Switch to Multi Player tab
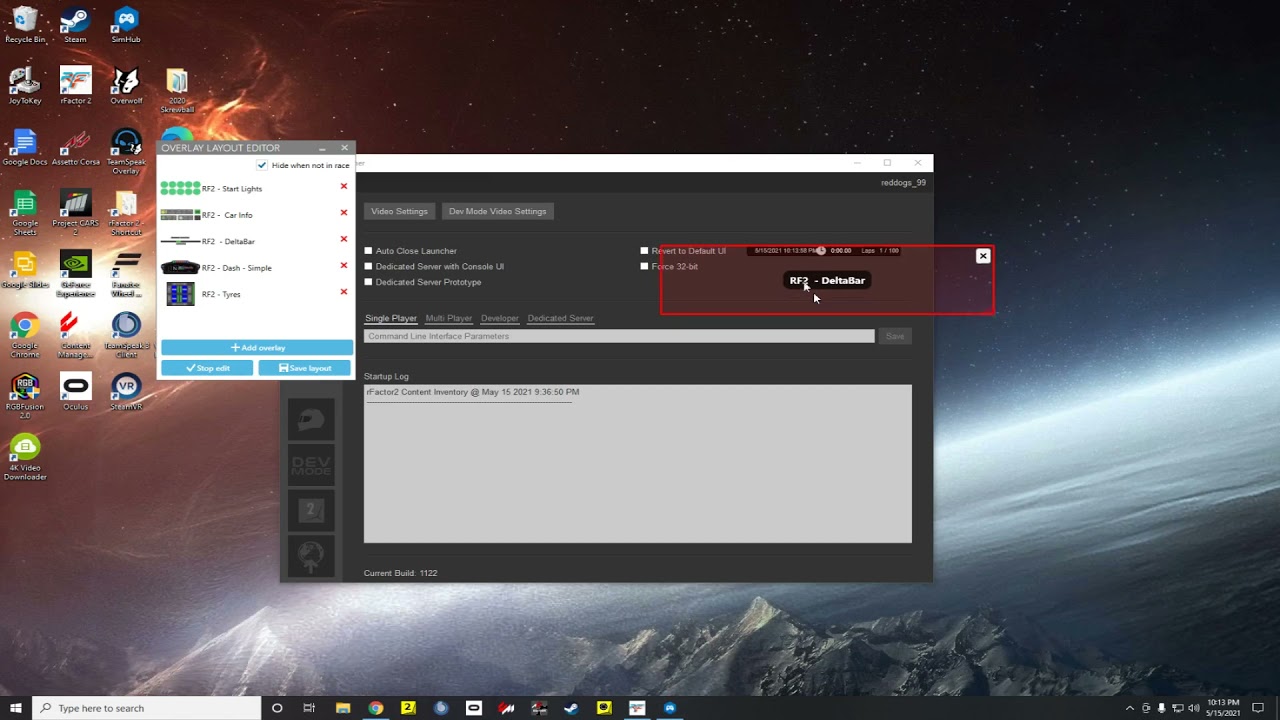Image resolution: width=1280 pixels, height=720 pixels. [449, 318]
